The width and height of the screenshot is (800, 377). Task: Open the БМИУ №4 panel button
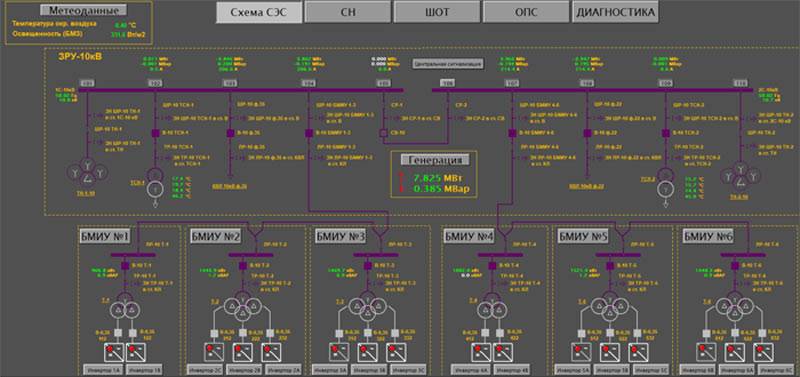[x=469, y=236]
